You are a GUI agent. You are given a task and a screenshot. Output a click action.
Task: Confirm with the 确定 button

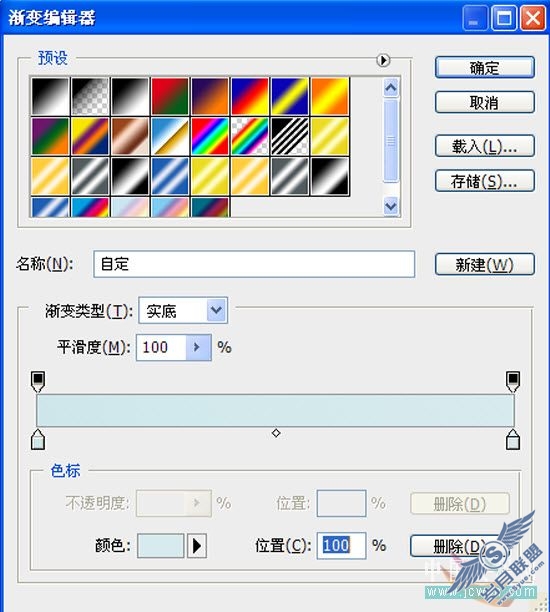coord(484,68)
